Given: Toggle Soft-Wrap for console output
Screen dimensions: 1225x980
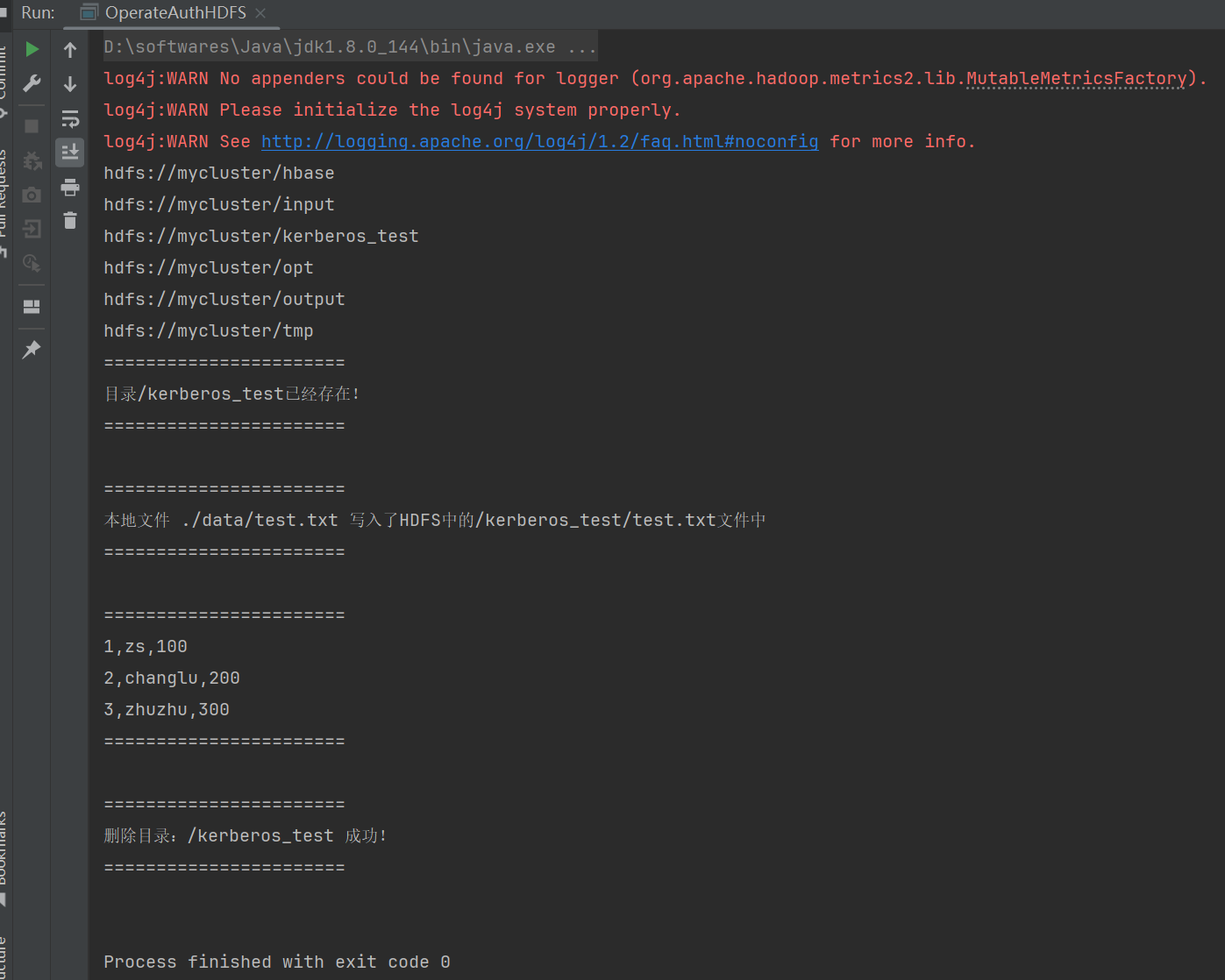Looking at the screenshot, I should (x=70, y=118).
